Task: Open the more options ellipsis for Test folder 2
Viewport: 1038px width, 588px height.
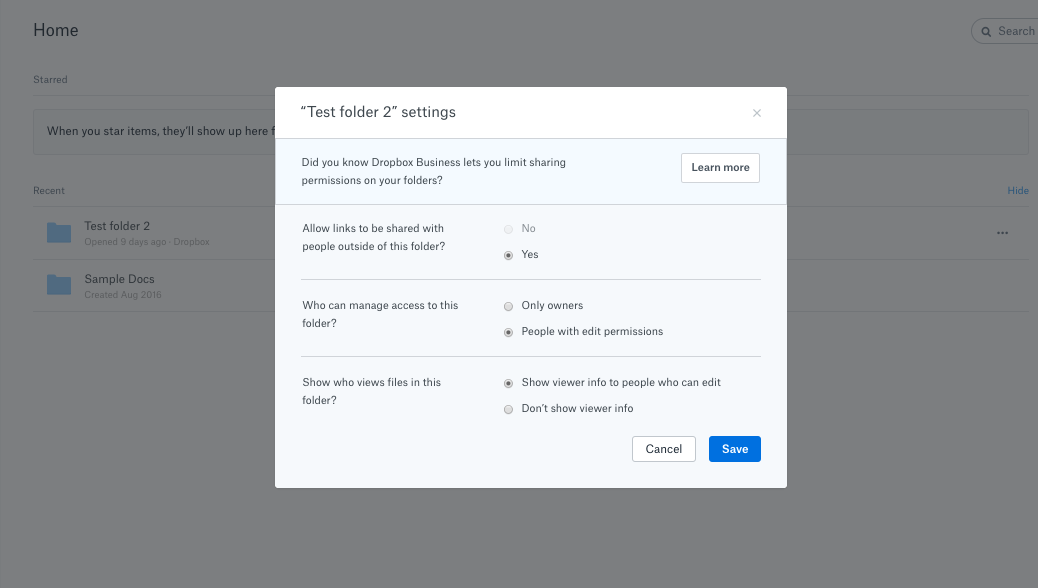Action: point(1002,233)
